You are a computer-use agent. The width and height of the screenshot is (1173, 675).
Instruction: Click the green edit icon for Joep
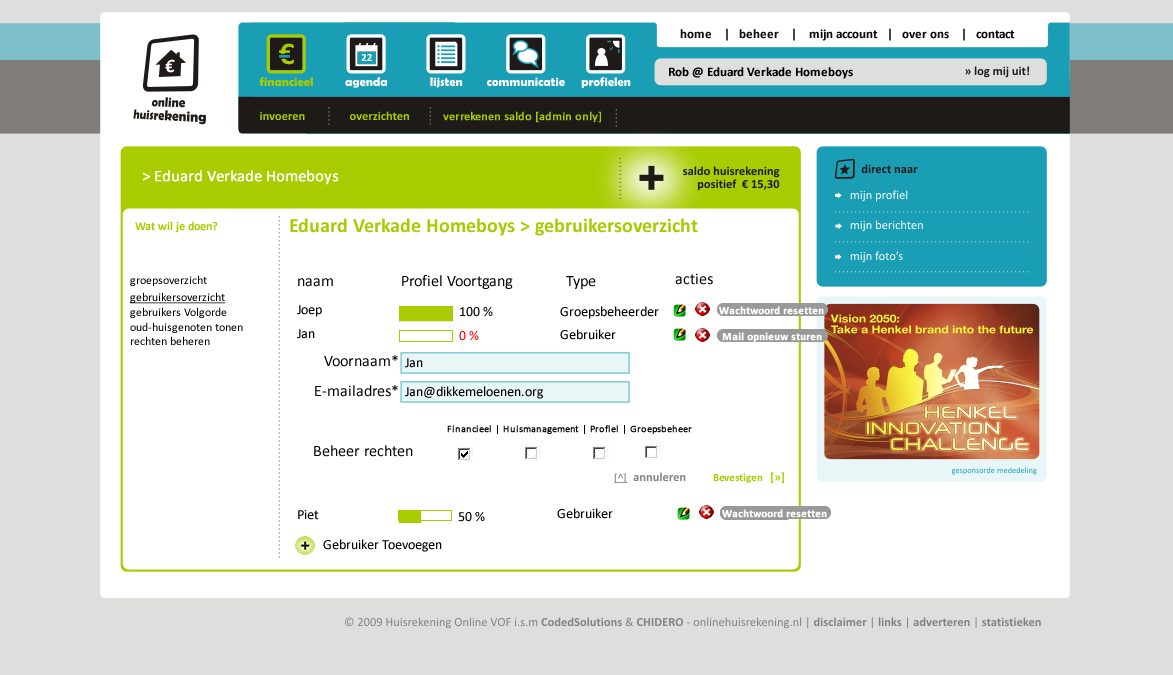680,310
